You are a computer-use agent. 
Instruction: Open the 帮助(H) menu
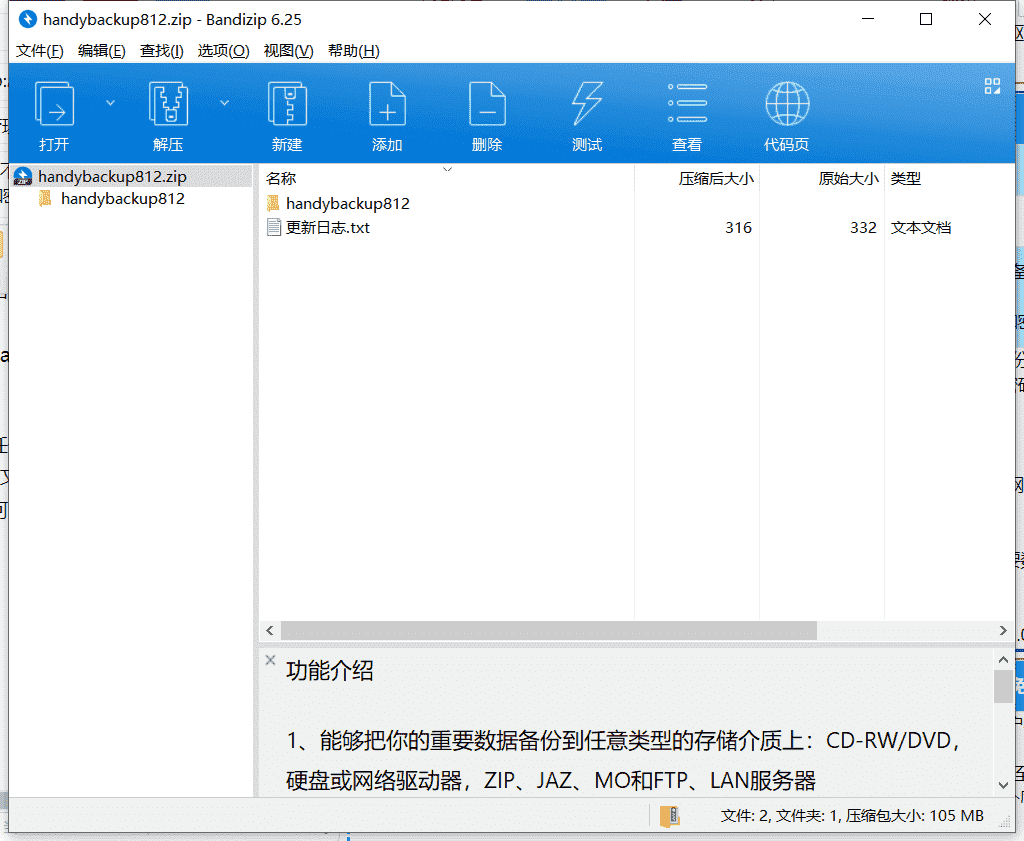click(353, 51)
